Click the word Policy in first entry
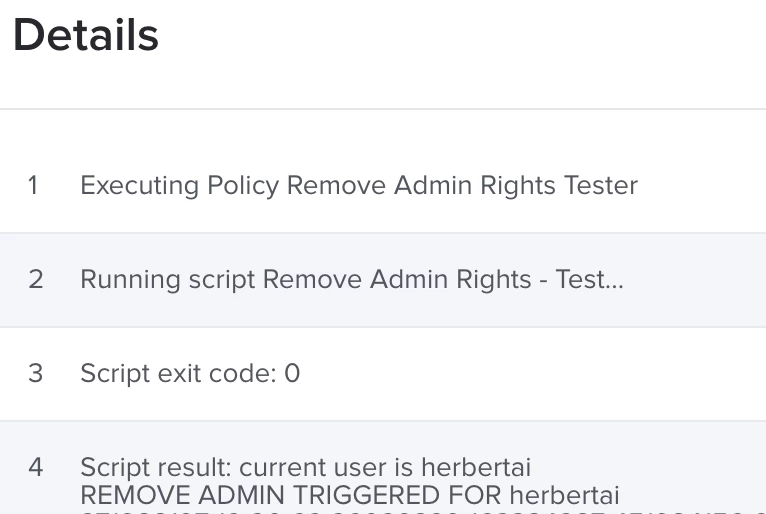This screenshot has height=514, width=766. point(243,186)
